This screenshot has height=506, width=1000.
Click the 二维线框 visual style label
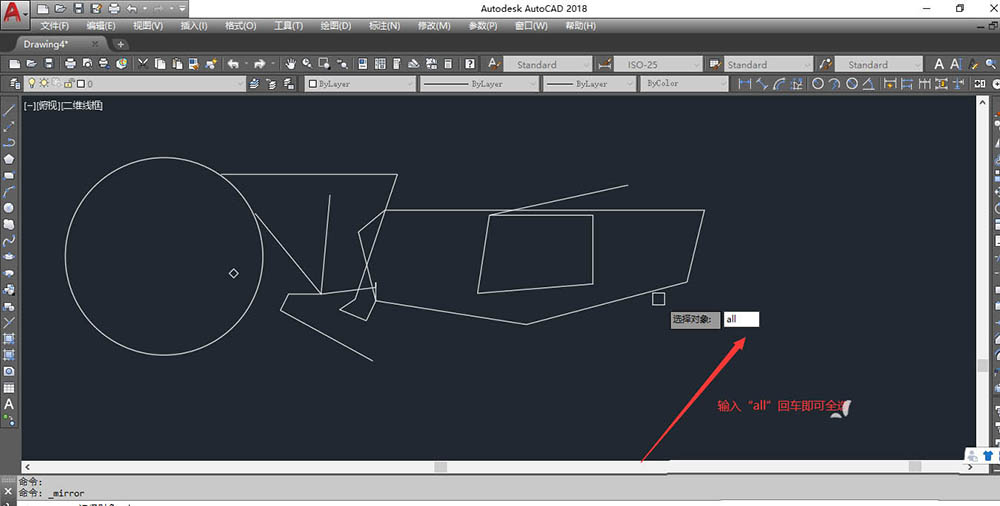click(82, 106)
